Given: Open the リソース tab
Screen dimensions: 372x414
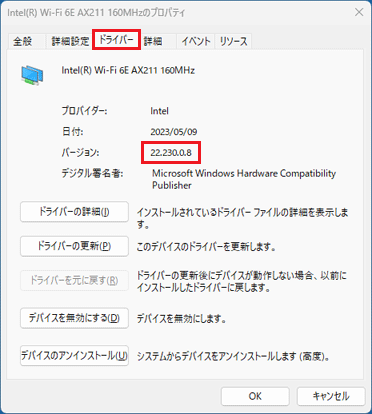Looking at the screenshot, I should 233,41.
